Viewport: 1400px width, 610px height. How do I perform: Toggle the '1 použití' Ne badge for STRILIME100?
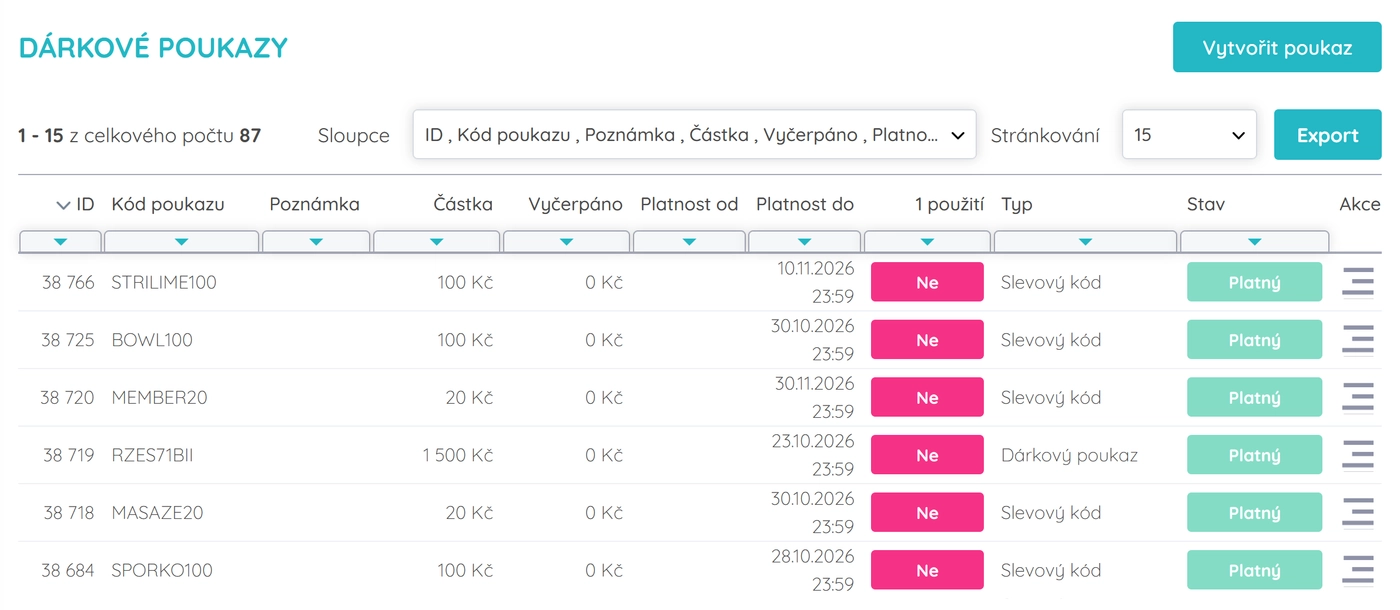click(927, 283)
